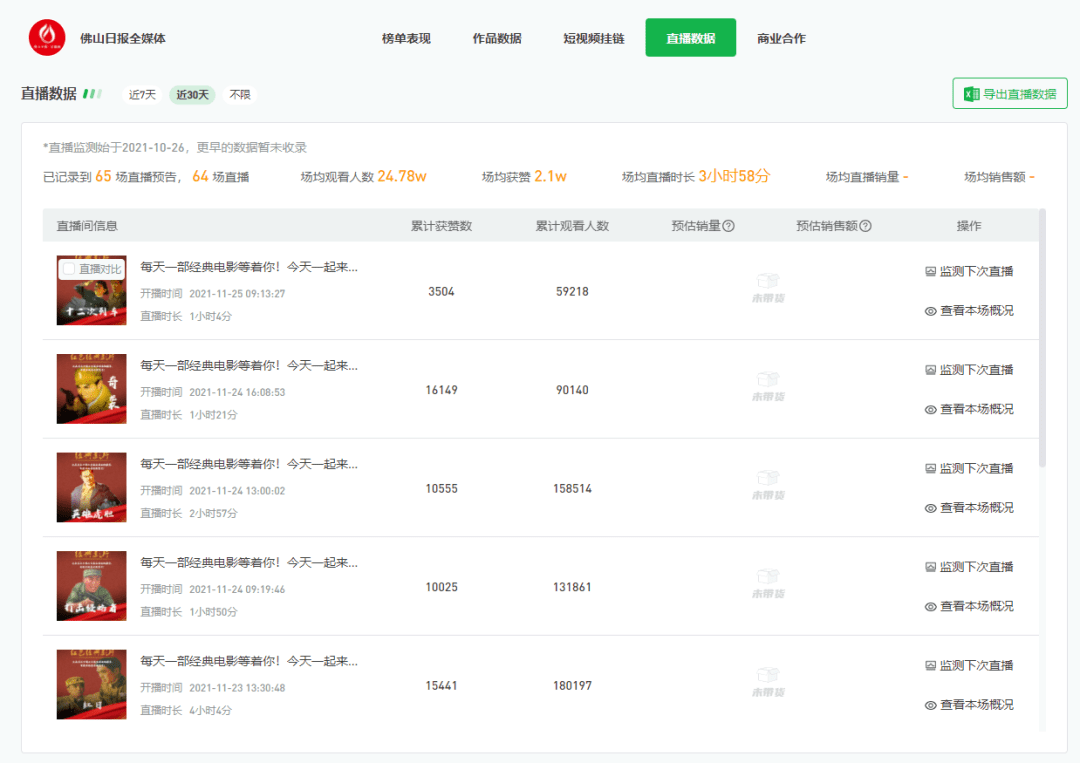
Task: Open thumbnail of the 2021-11-23 13:30:48 live
Action: click(92, 684)
